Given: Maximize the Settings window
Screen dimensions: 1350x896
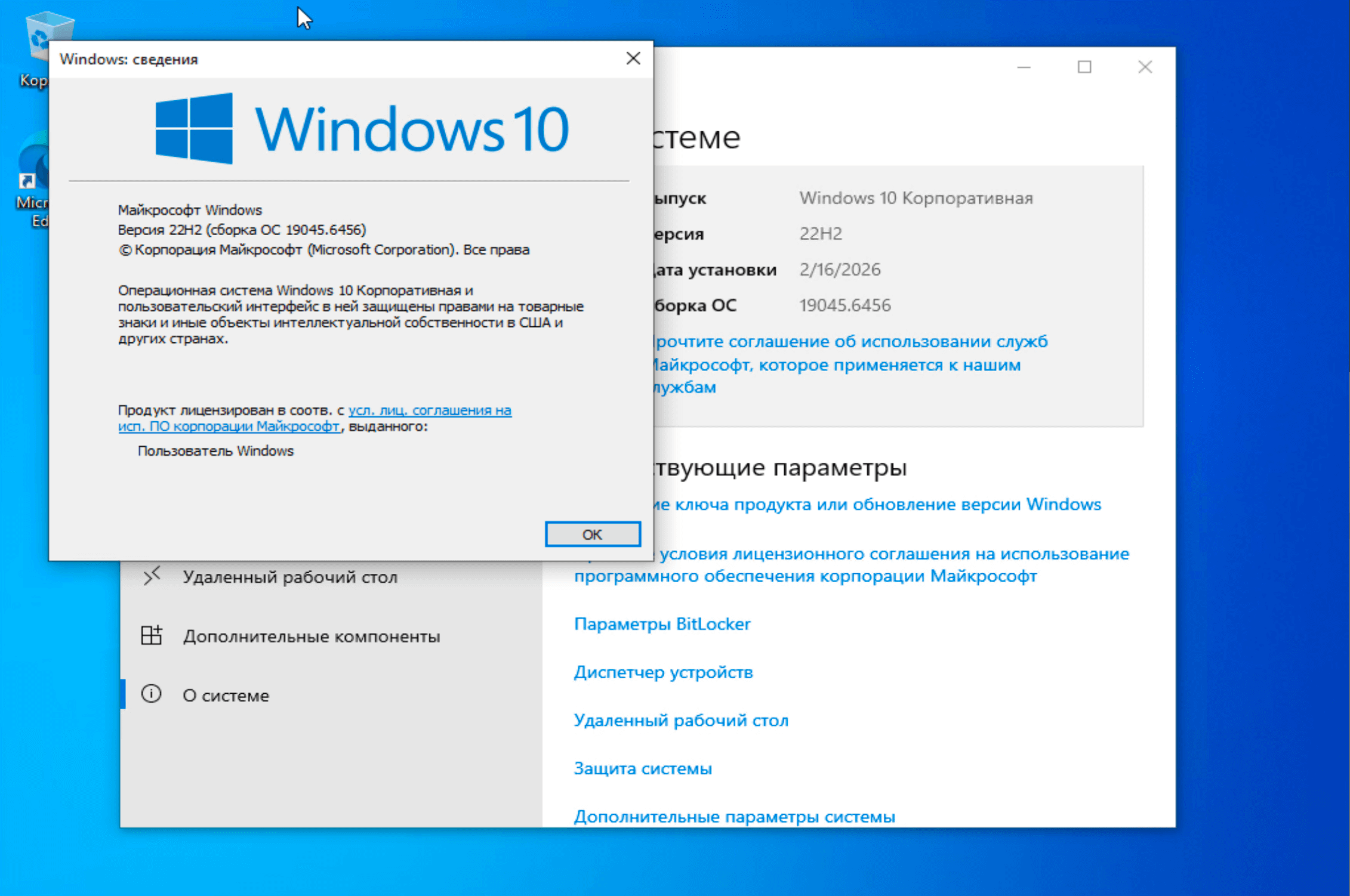Looking at the screenshot, I should (x=1084, y=67).
